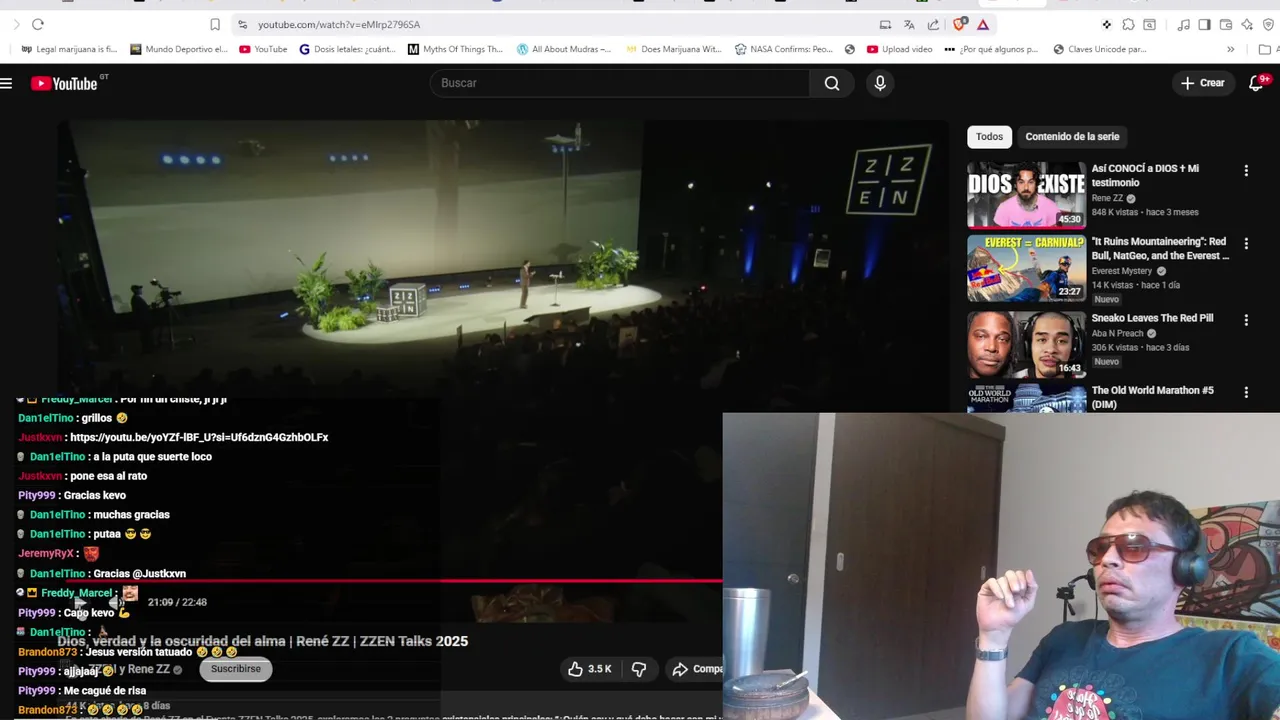Open Brave Shields lion icon
The image size is (1280, 720).
960,24
